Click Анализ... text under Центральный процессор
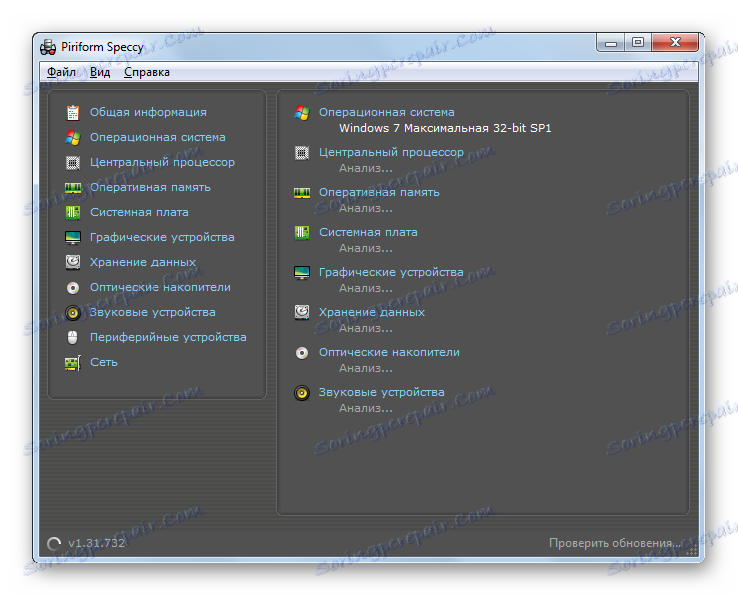738x596 pixels. [366, 168]
